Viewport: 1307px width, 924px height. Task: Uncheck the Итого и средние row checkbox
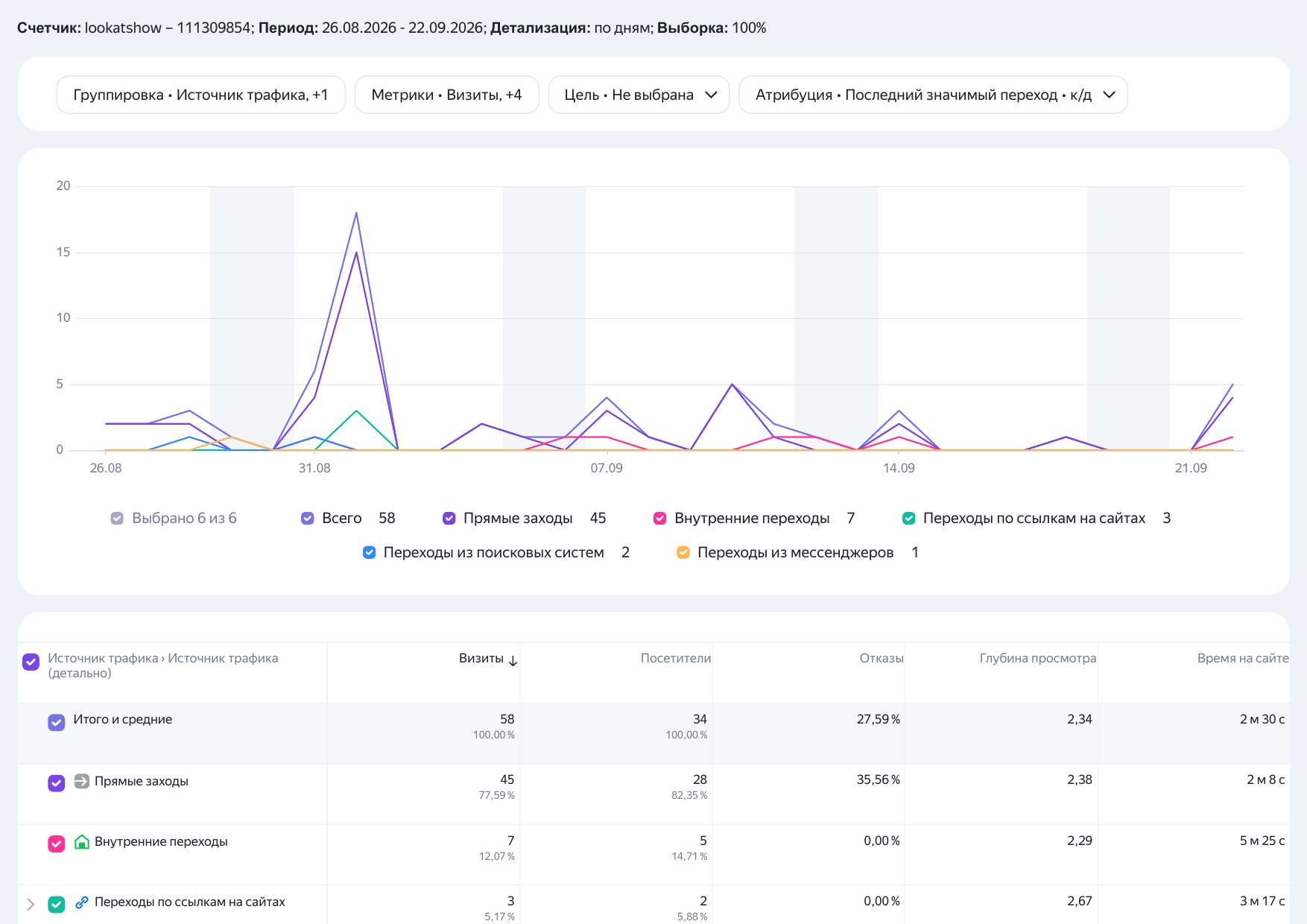[57, 722]
